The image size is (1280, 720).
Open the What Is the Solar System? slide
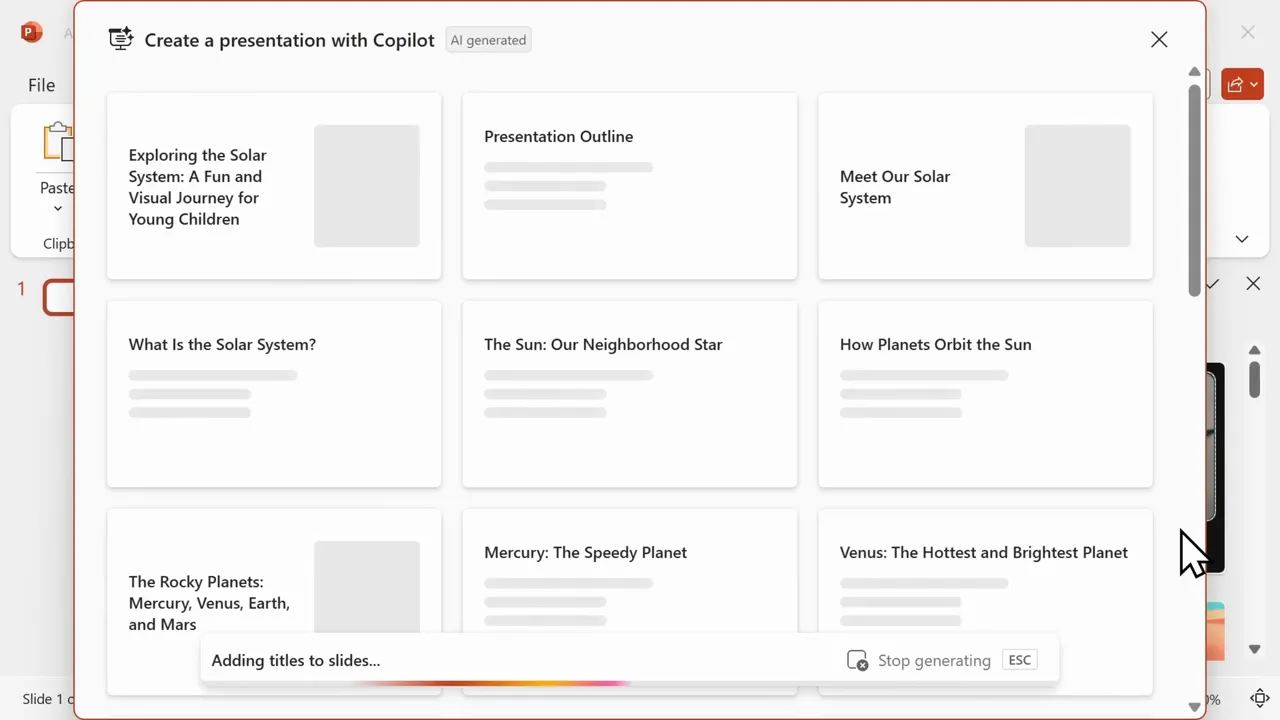coord(274,394)
